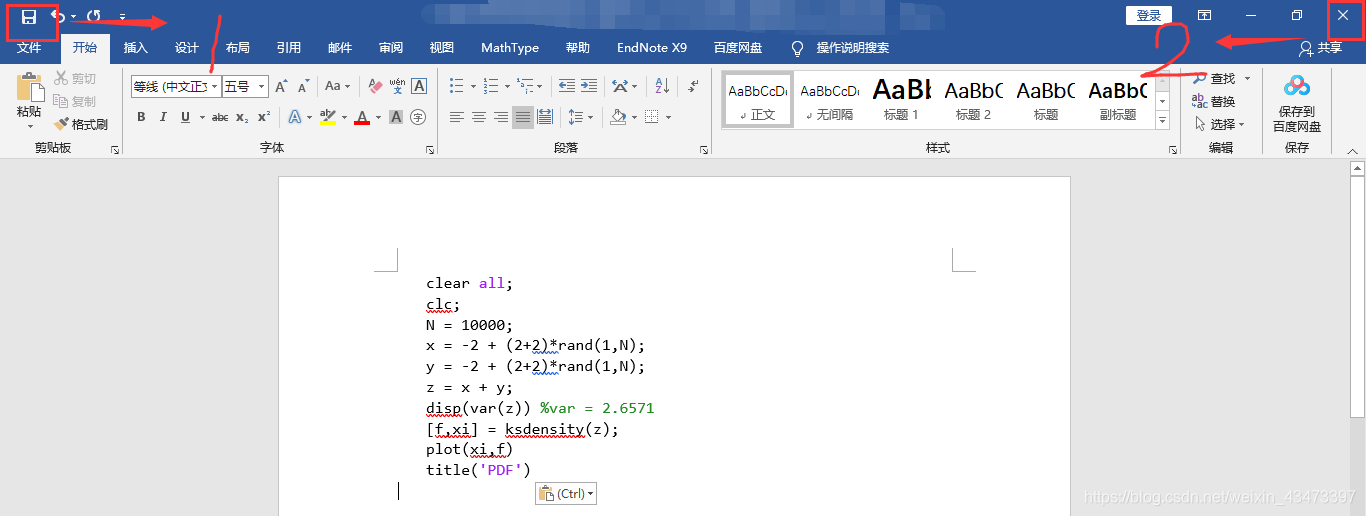Open the font name combo box
The height and width of the screenshot is (516, 1366).
(176, 87)
